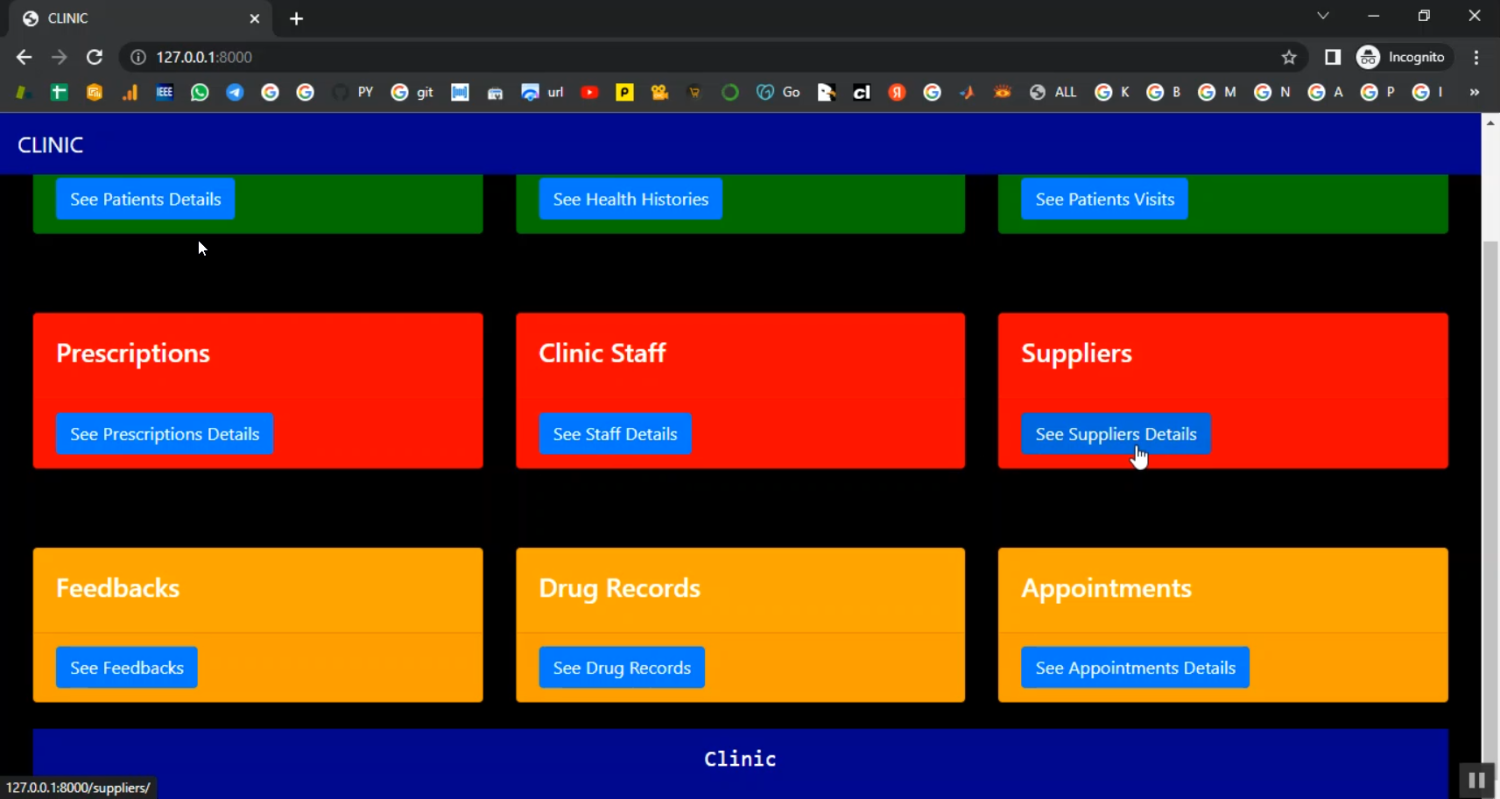
Task: Open the Telegram bookmark
Action: pos(235,92)
